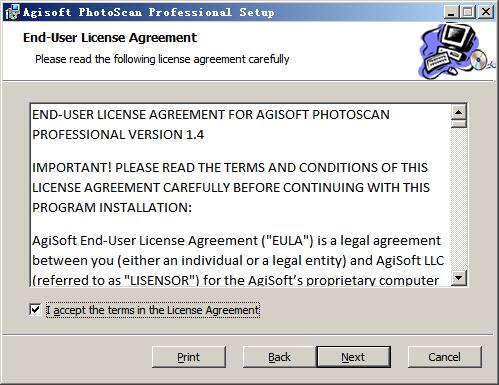Print the license agreement
499x385 pixels.
[189, 357]
